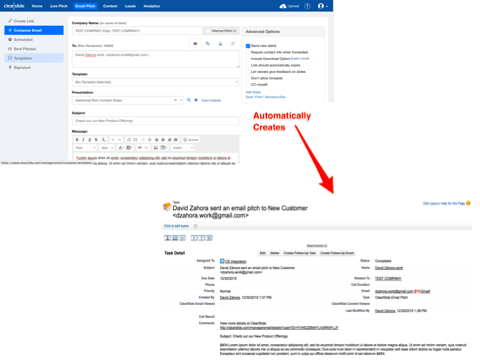This screenshot has height=360, width=480.
Task: Click Create Follow Up Task button
Action: (x=299, y=253)
